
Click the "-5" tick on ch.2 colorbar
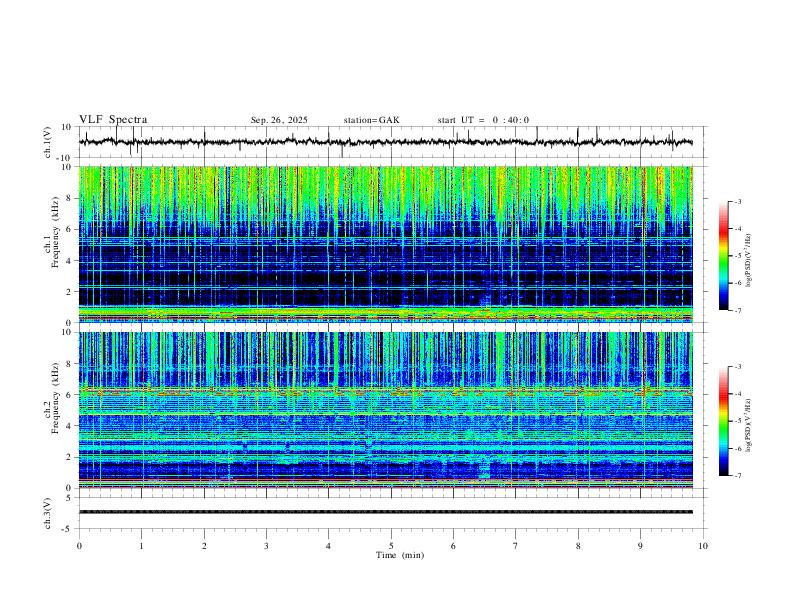tap(738, 421)
